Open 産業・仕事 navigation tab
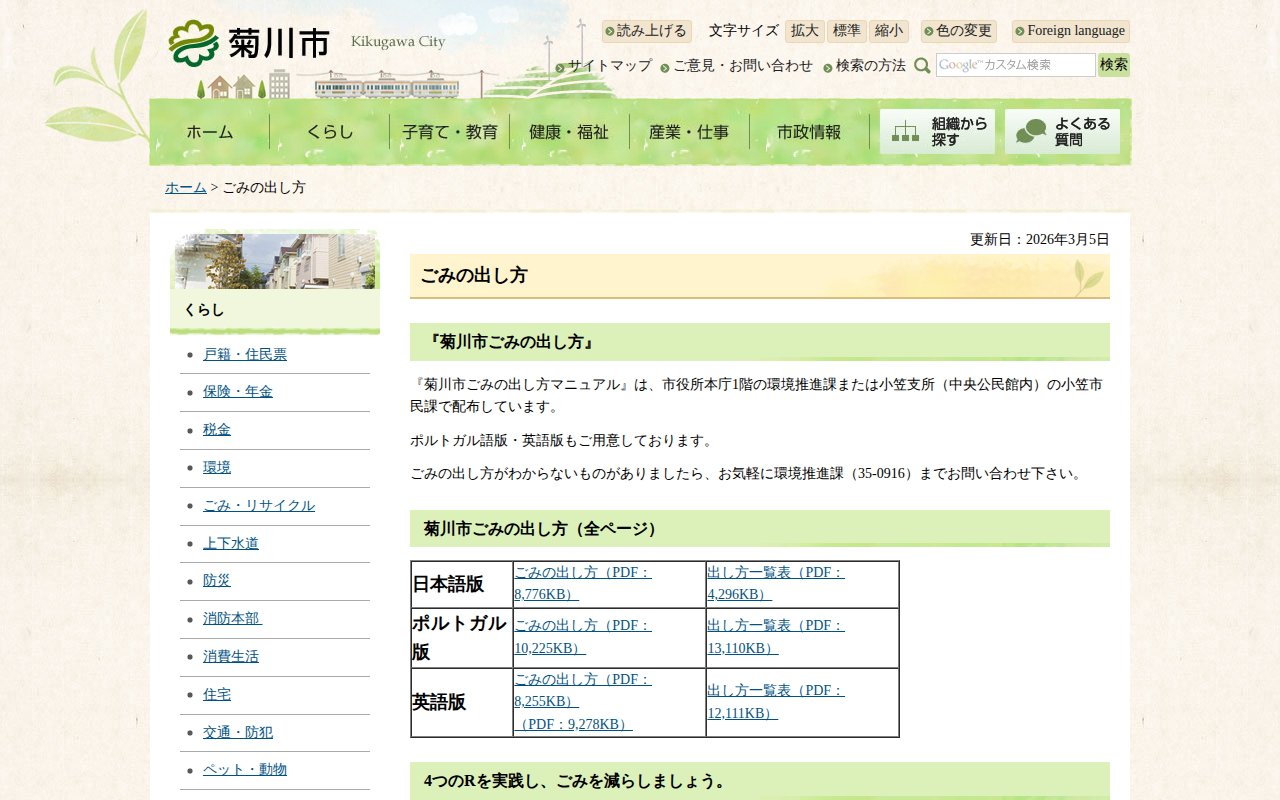Screen dimensions: 1280x800 coord(689,132)
